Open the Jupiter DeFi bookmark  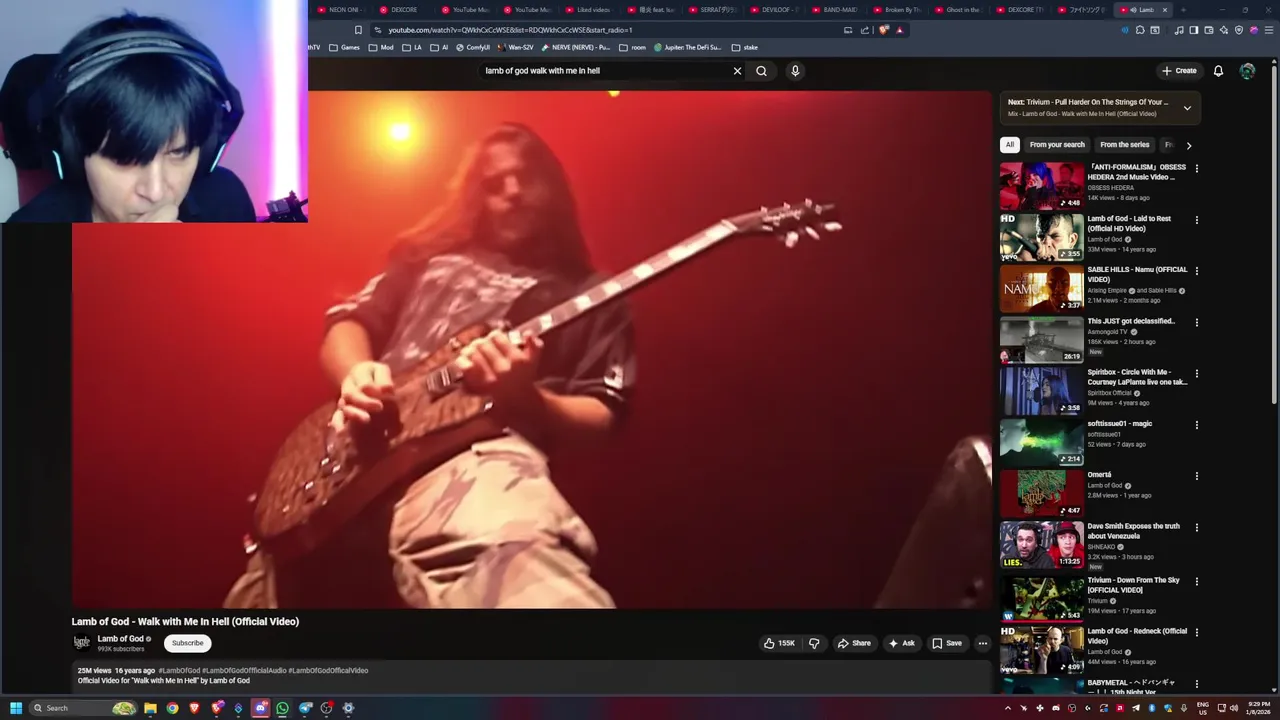688,47
